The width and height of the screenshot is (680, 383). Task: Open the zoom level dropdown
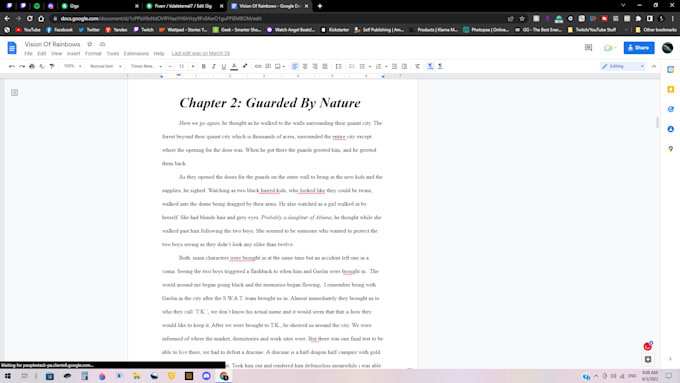[x=72, y=66]
